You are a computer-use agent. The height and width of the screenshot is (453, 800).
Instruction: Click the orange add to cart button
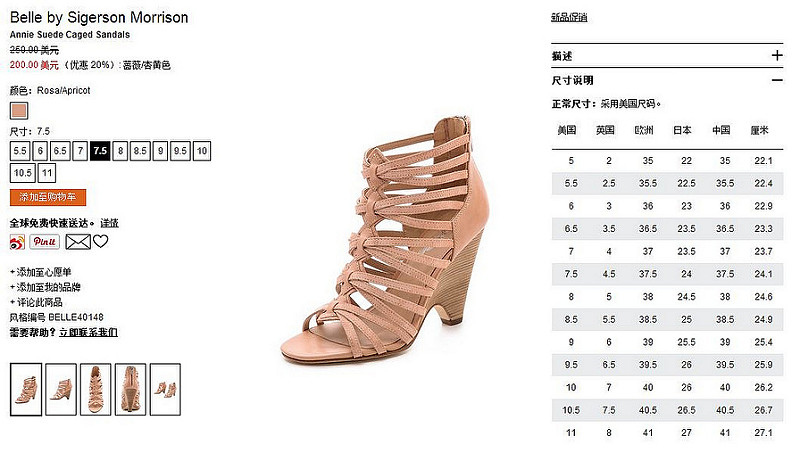tap(48, 197)
